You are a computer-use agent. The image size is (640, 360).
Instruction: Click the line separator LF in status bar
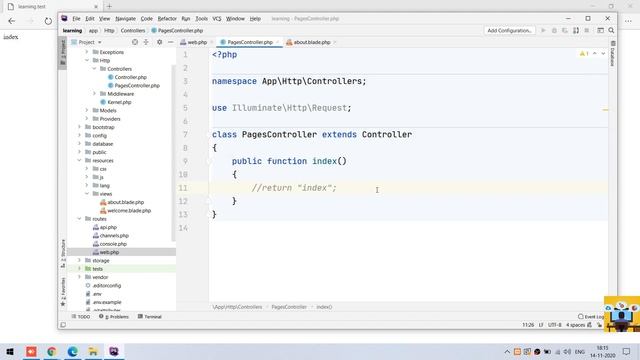tap(541, 325)
